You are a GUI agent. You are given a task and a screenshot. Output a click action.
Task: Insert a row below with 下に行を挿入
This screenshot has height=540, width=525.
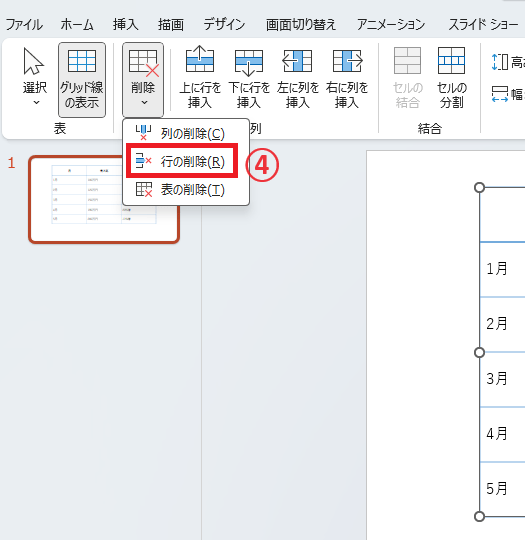(249, 77)
